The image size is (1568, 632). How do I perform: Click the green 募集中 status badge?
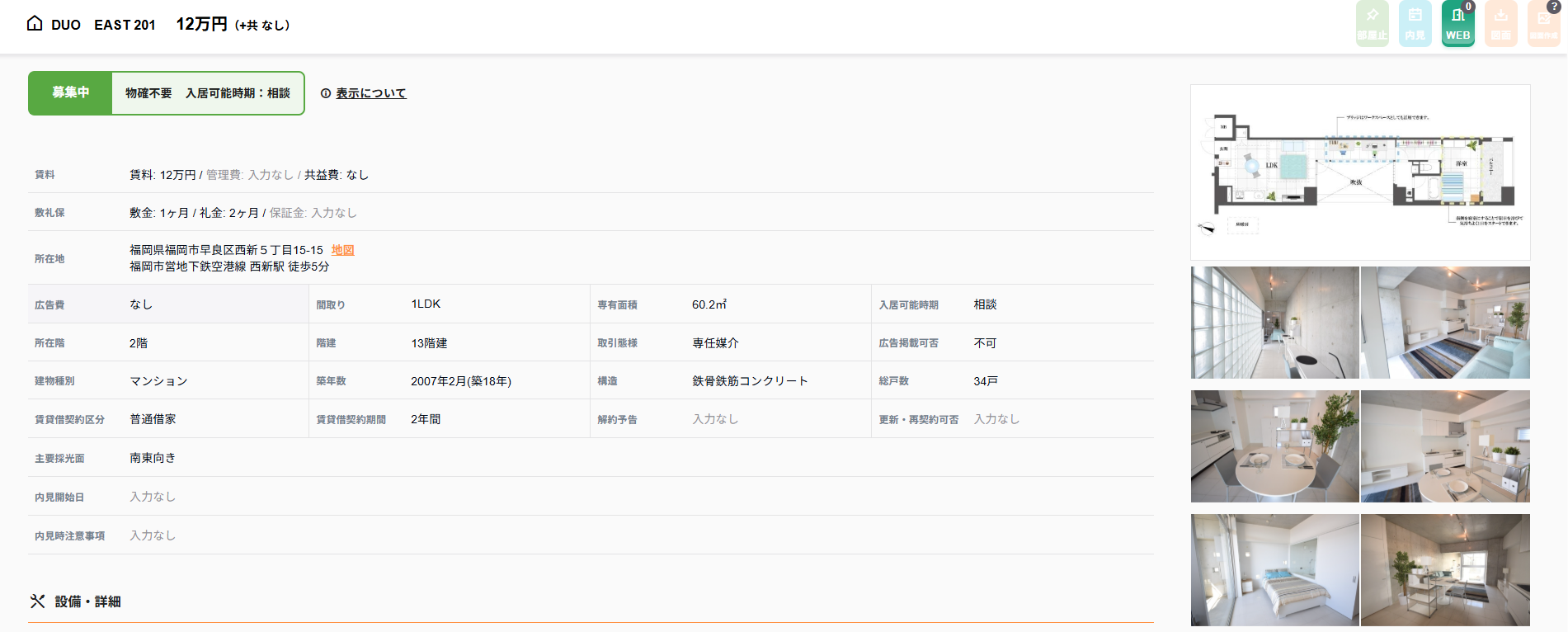click(71, 92)
